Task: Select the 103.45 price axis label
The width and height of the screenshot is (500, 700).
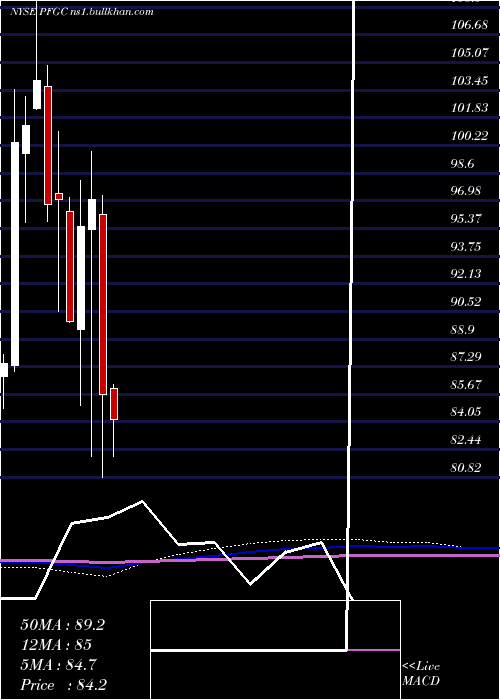Action: tap(469, 81)
